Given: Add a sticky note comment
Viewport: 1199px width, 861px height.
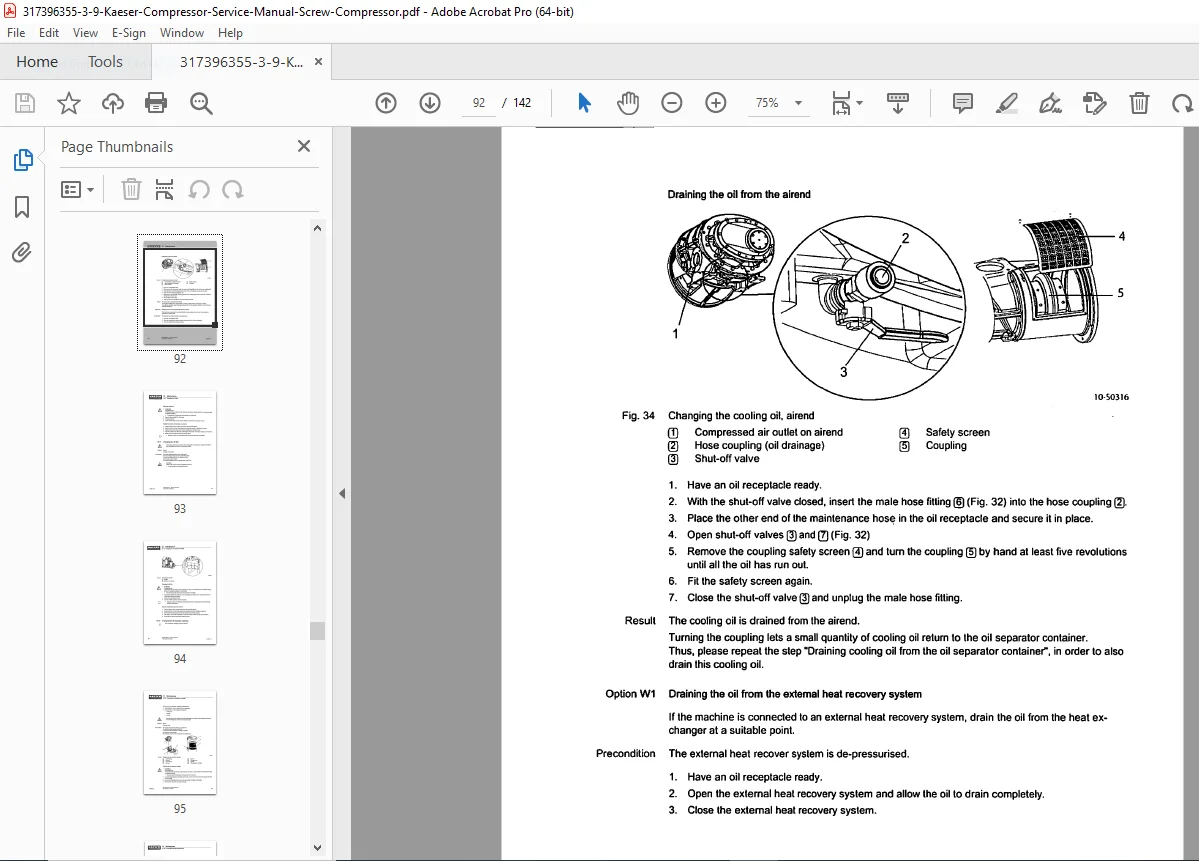Looking at the screenshot, I should (x=963, y=102).
